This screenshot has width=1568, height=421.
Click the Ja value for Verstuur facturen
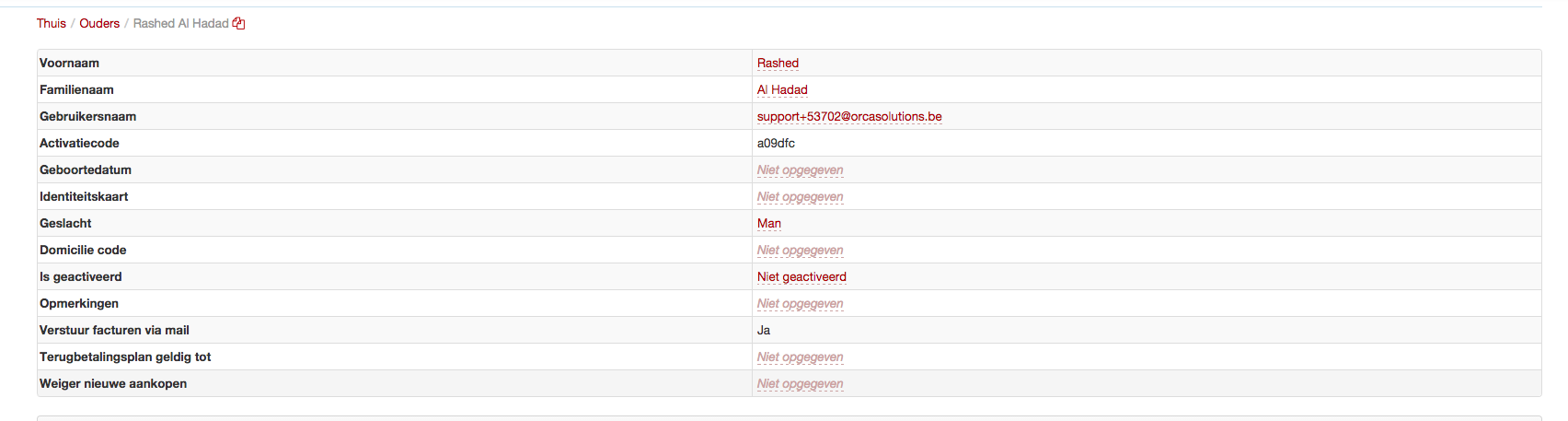[764, 331]
